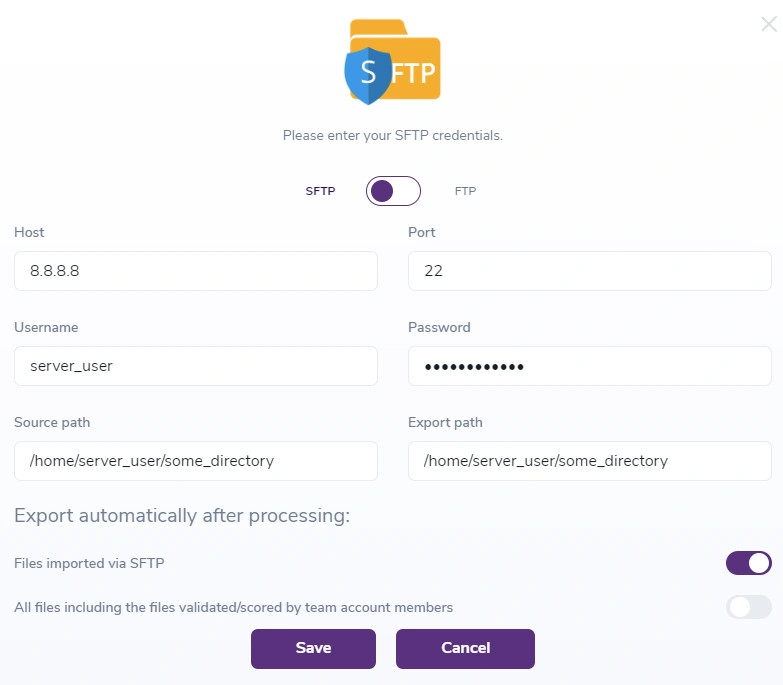783x685 pixels.
Task: Click the Password field label
Action: coord(439,327)
